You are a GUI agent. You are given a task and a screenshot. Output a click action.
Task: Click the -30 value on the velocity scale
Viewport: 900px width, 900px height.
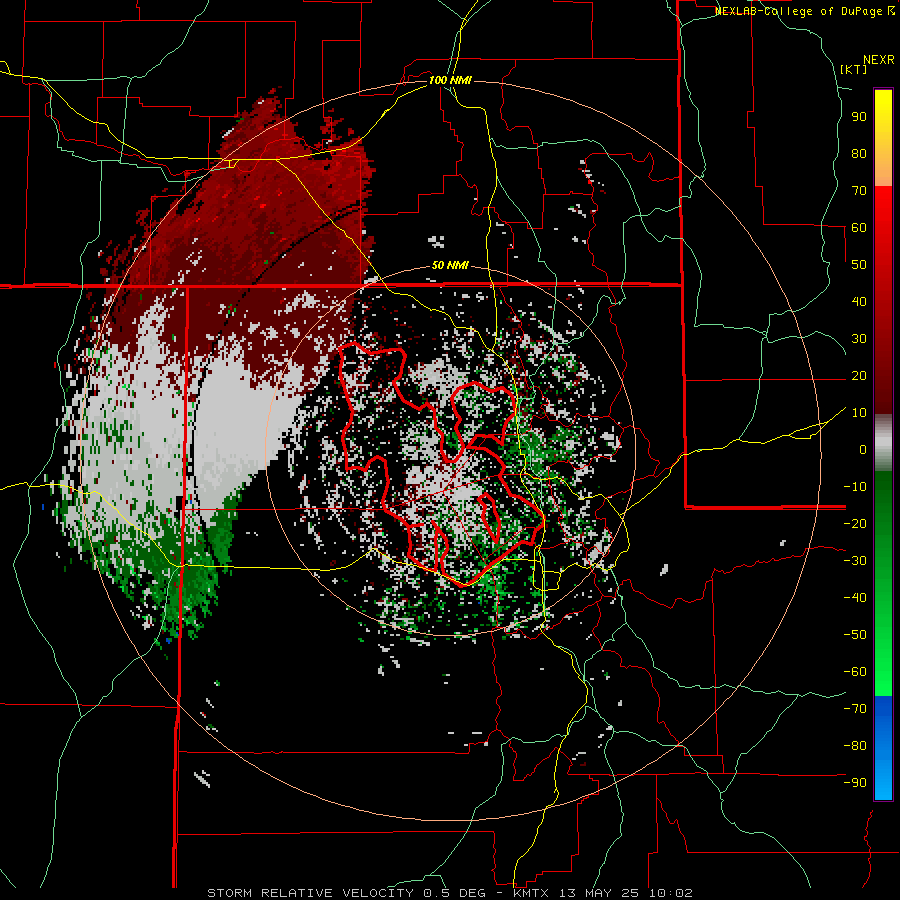click(855, 561)
